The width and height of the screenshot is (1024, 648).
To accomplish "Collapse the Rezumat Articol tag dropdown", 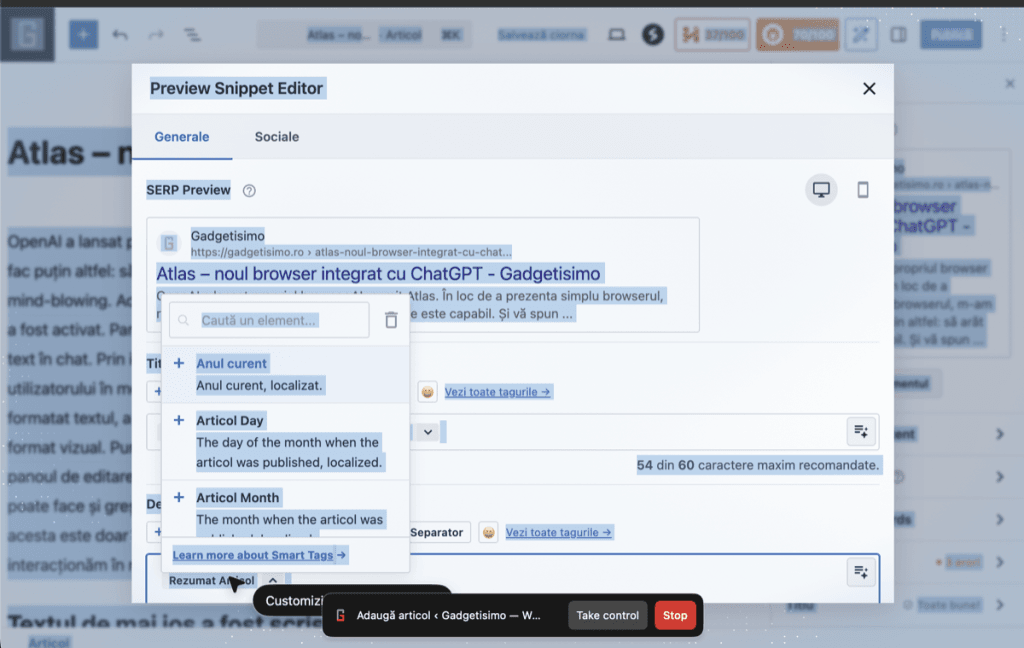I will 275,581.
